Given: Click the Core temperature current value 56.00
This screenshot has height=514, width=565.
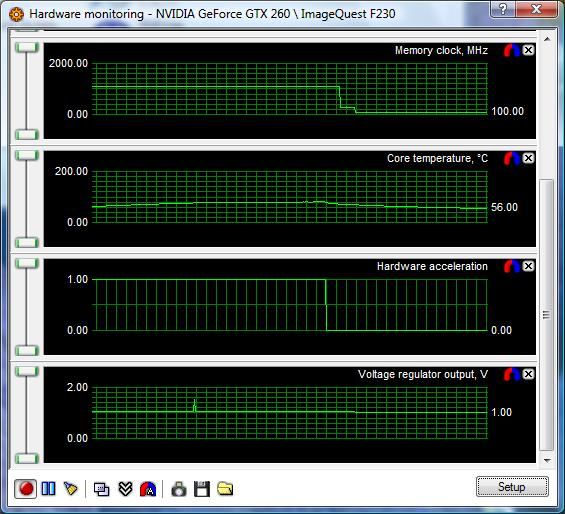Looking at the screenshot, I should pyautogui.click(x=504, y=207).
